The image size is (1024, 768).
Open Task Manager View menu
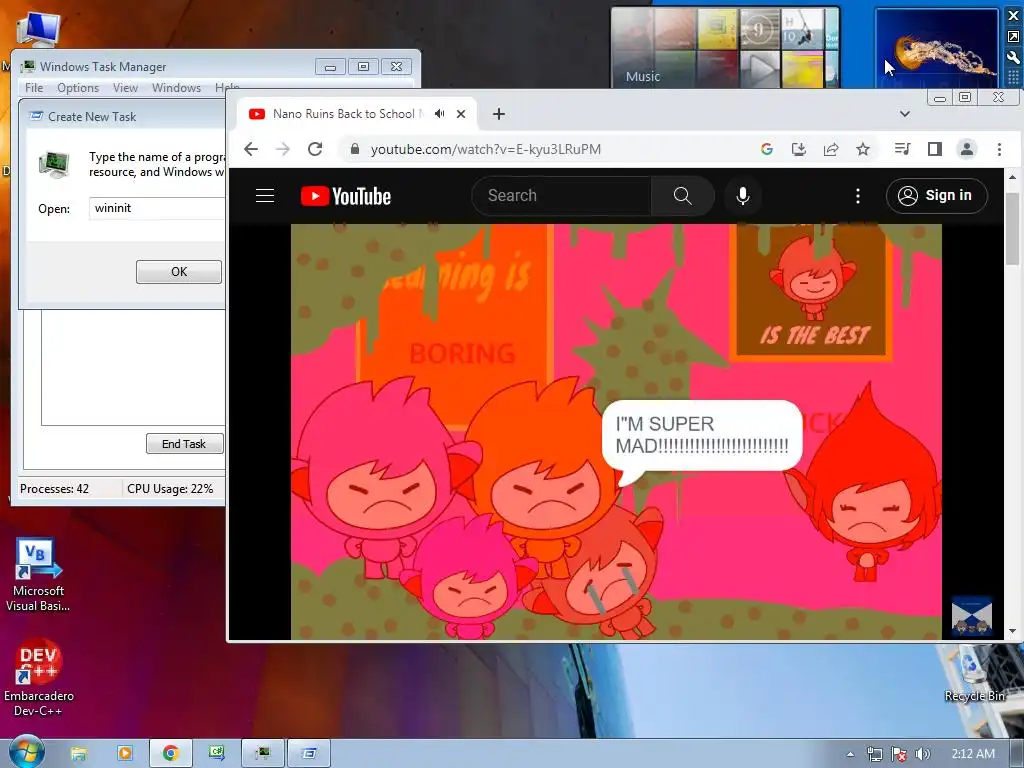click(125, 88)
